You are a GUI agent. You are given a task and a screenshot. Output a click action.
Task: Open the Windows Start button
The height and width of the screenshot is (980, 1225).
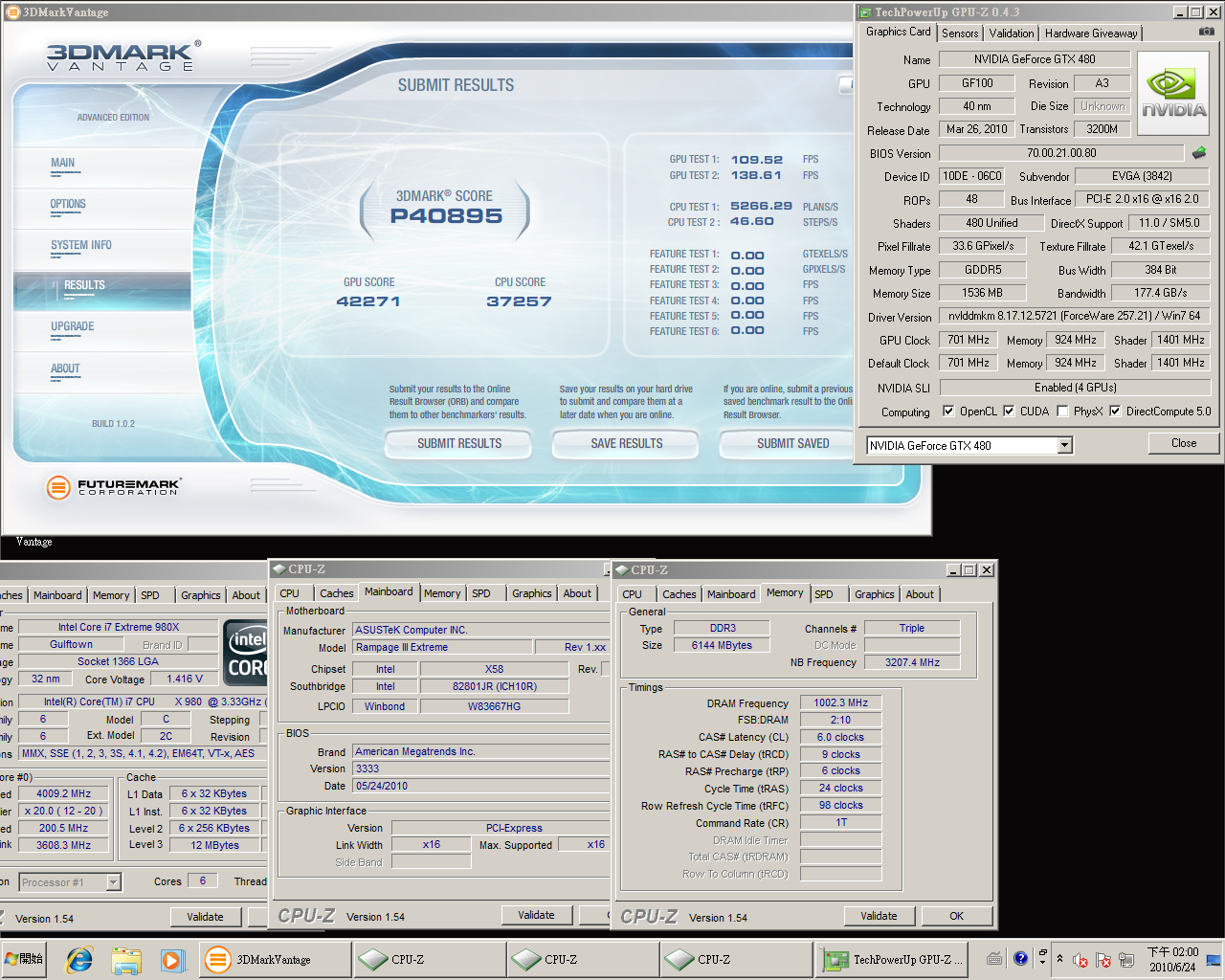pos(25,959)
